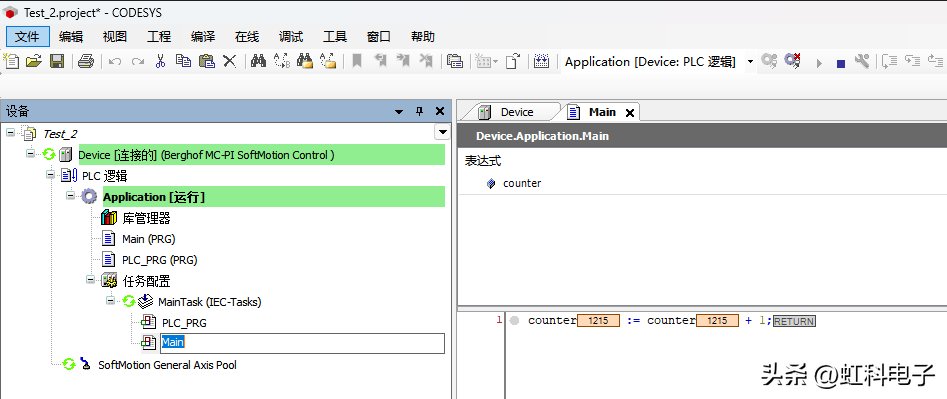Click the open project folder icon
The width and height of the screenshot is (947, 399).
click(33, 61)
